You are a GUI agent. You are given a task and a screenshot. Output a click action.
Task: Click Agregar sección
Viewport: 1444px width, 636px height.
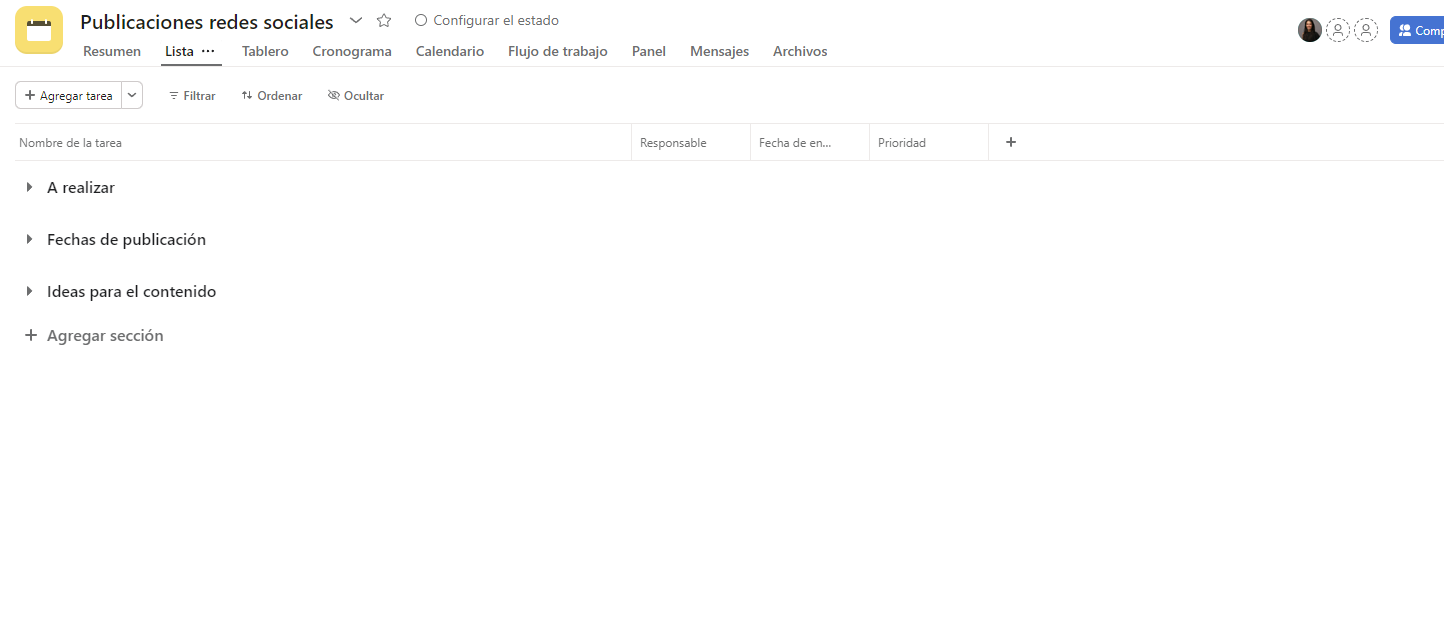[x=94, y=335]
